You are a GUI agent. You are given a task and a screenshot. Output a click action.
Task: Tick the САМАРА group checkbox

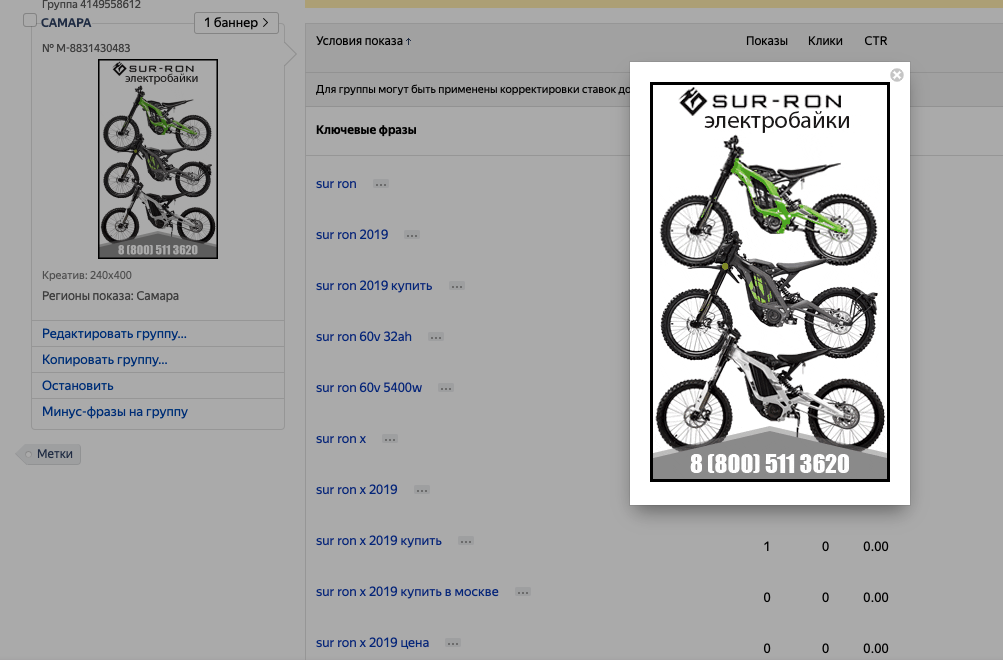point(29,20)
